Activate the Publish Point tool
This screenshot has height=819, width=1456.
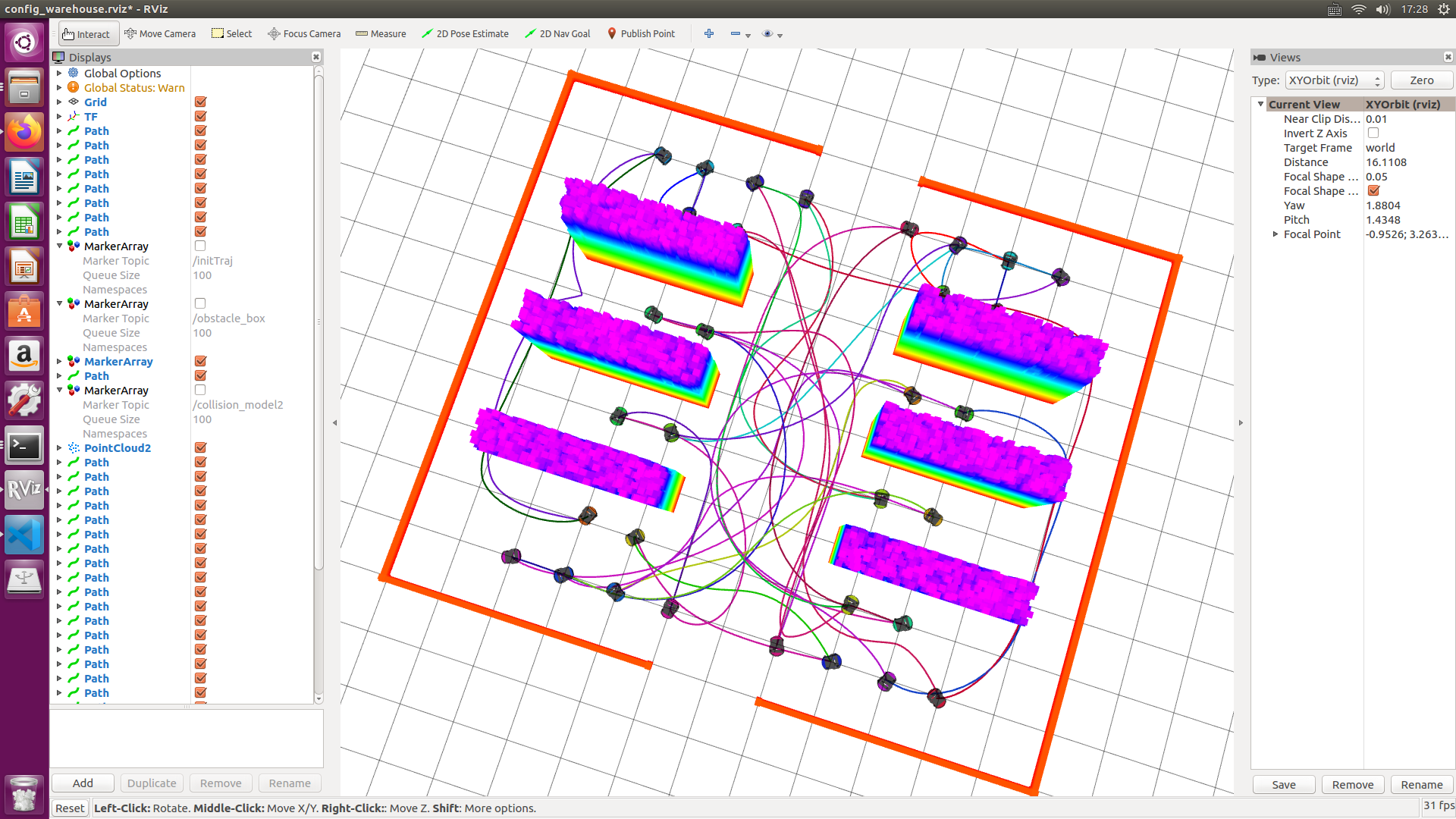click(642, 33)
